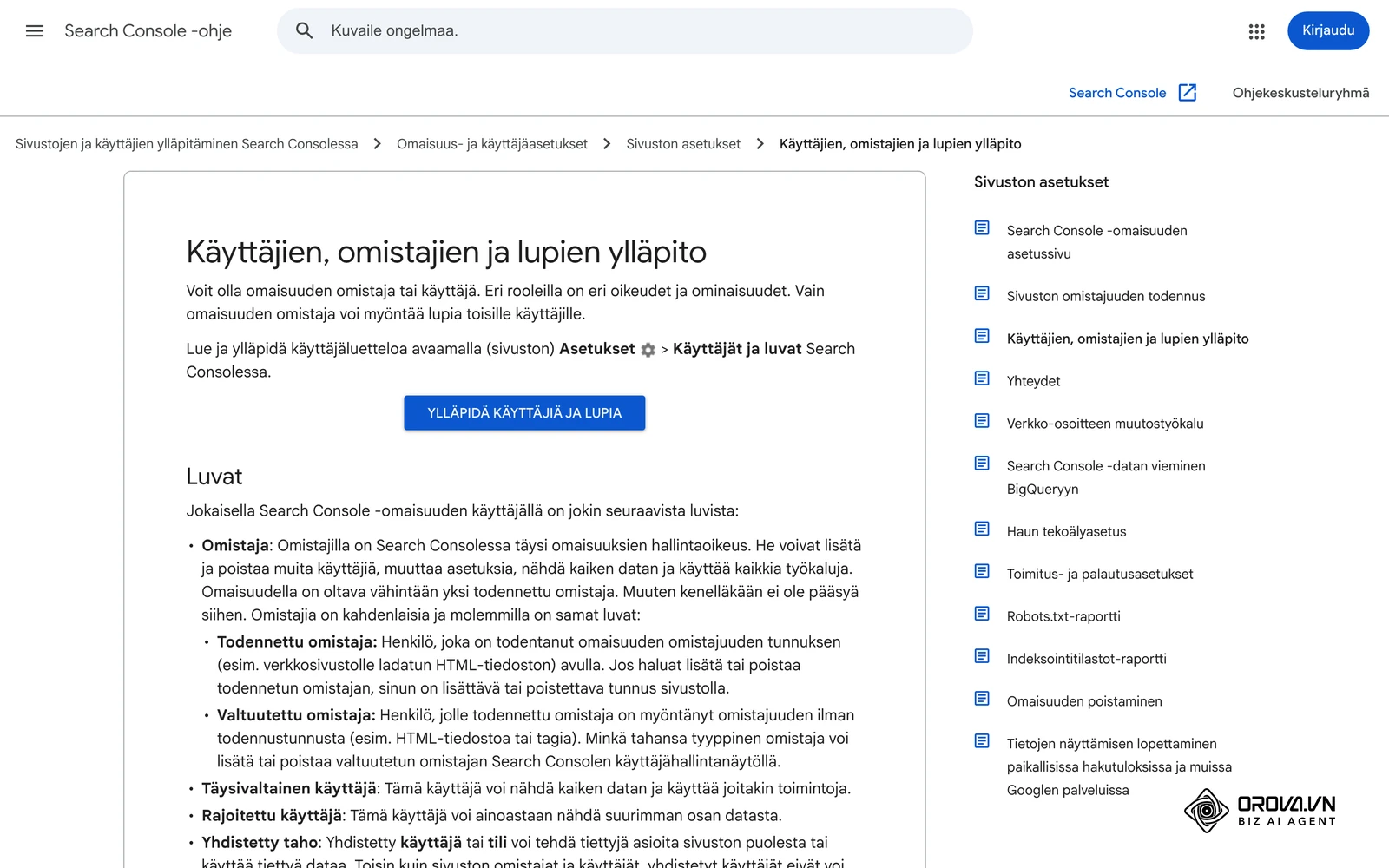Image resolution: width=1389 pixels, height=868 pixels.
Task: Click the document icon beside Indeksointitilastot-raportti
Action: (x=982, y=656)
